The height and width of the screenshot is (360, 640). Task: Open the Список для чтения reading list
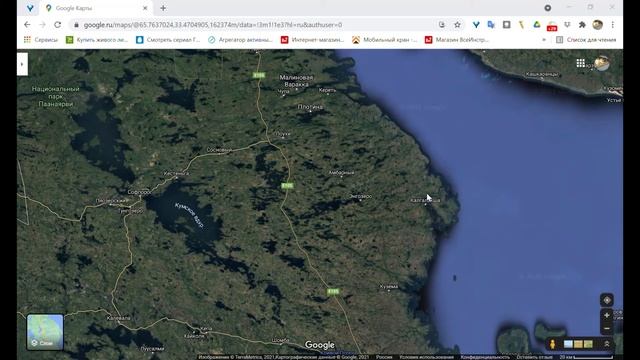(x=586, y=40)
